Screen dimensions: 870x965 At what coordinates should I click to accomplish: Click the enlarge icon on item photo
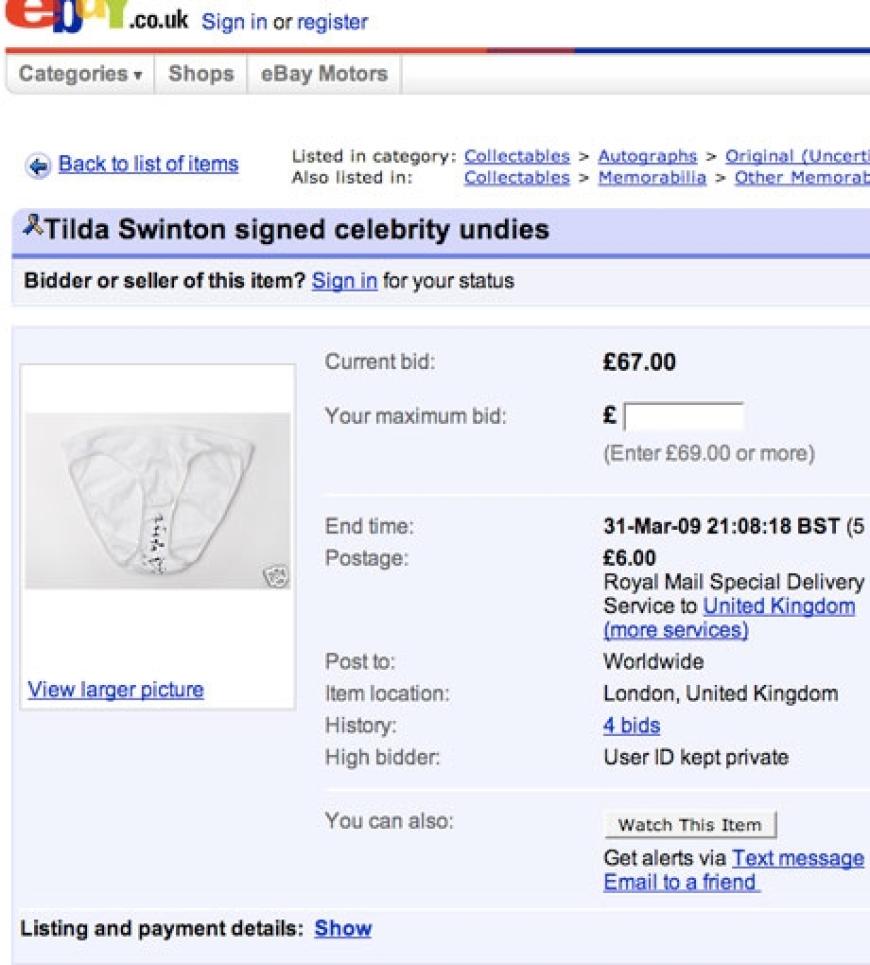point(276,577)
